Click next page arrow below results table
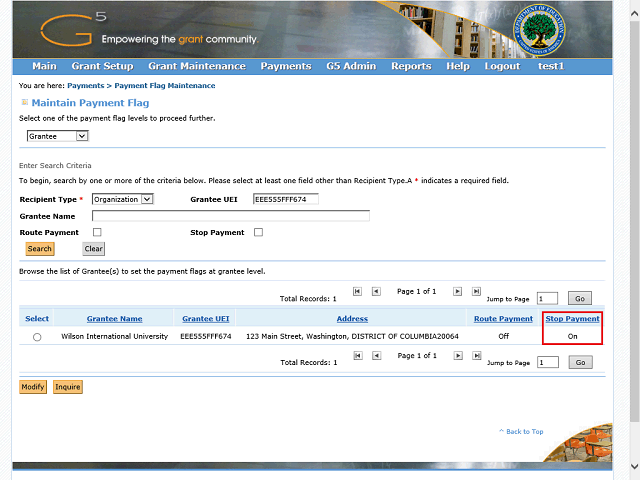This screenshot has height=480, width=640. pos(457,356)
